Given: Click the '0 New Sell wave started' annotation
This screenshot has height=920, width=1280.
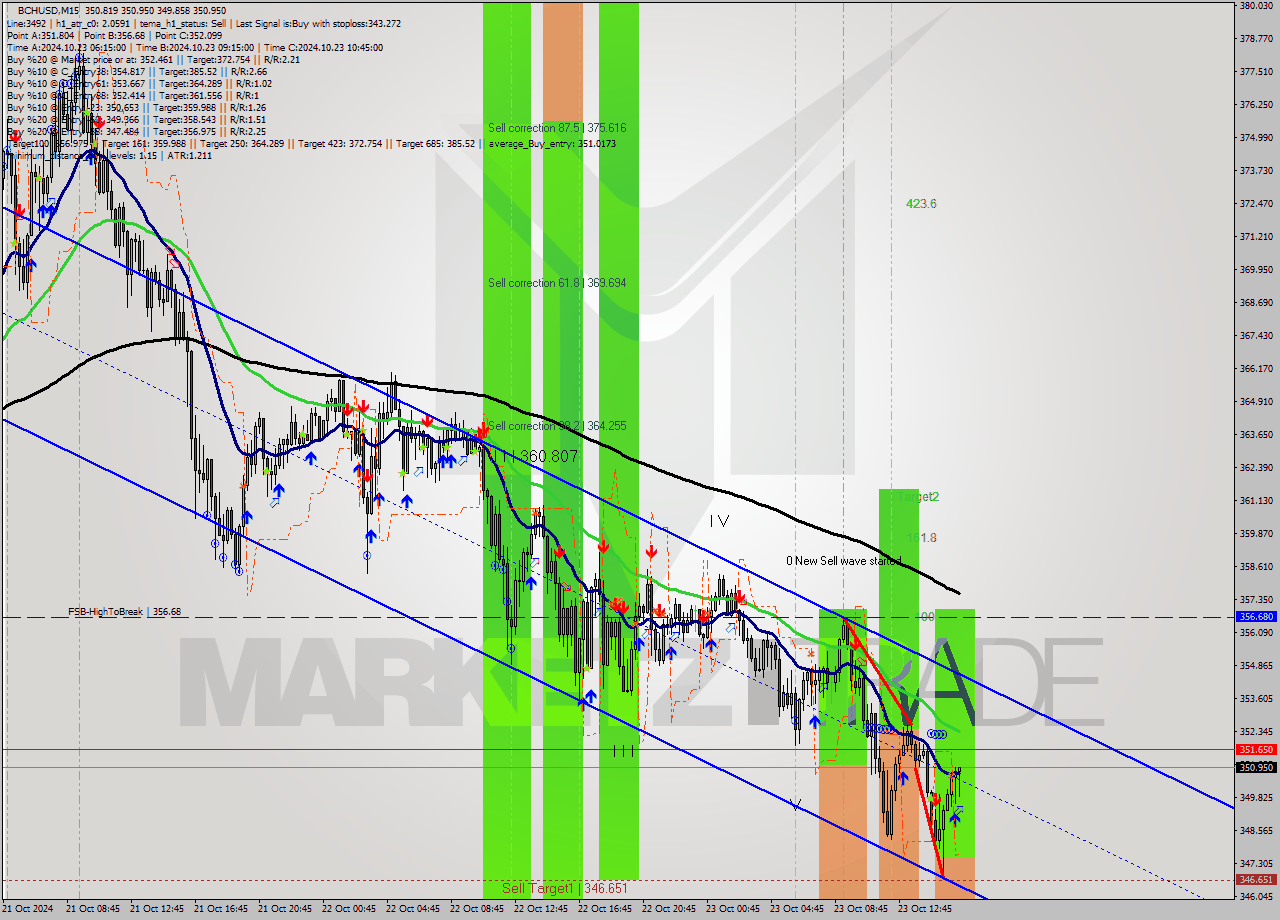Looking at the screenshot, I should [x=843, y=561].
